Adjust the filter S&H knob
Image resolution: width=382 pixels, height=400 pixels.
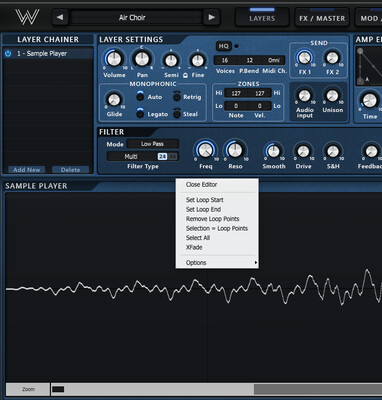pos(333,151)
